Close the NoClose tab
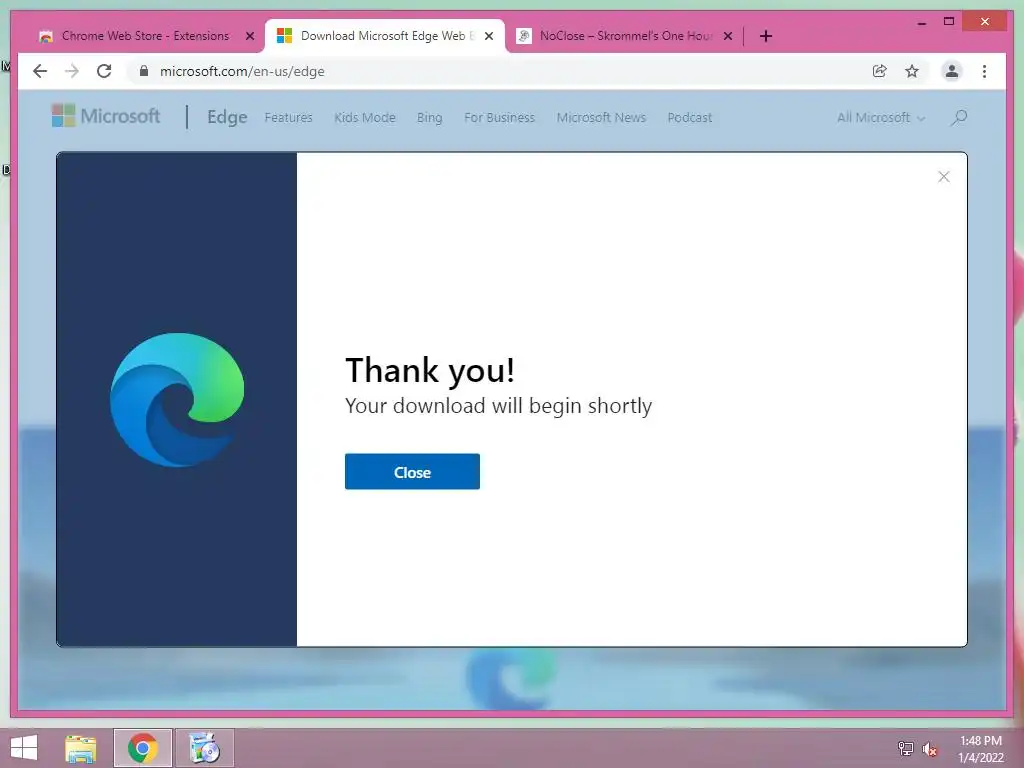 728,36
